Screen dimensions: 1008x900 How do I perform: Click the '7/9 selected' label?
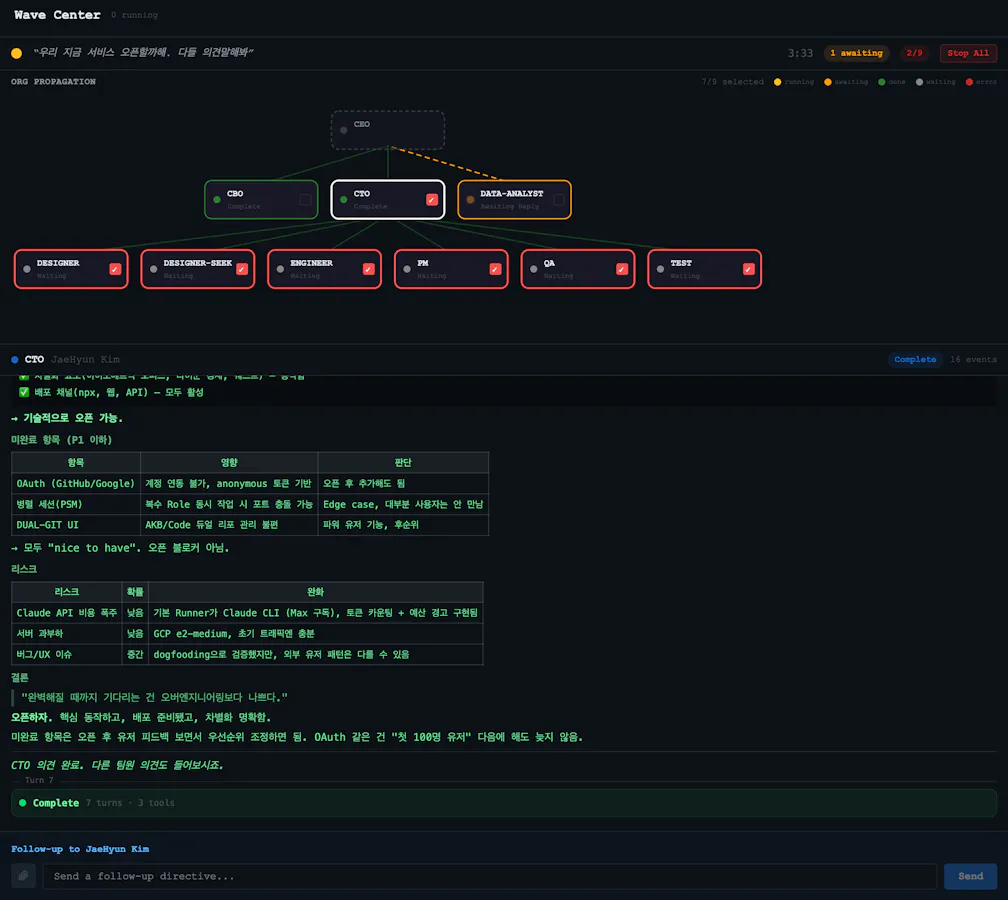[732, 82]
